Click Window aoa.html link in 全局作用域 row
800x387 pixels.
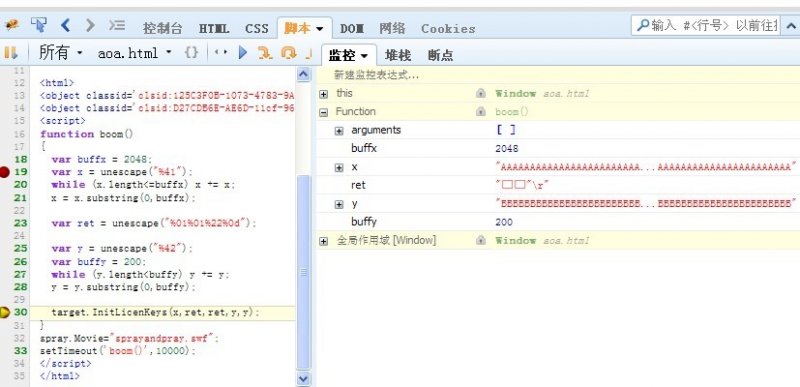542,241
